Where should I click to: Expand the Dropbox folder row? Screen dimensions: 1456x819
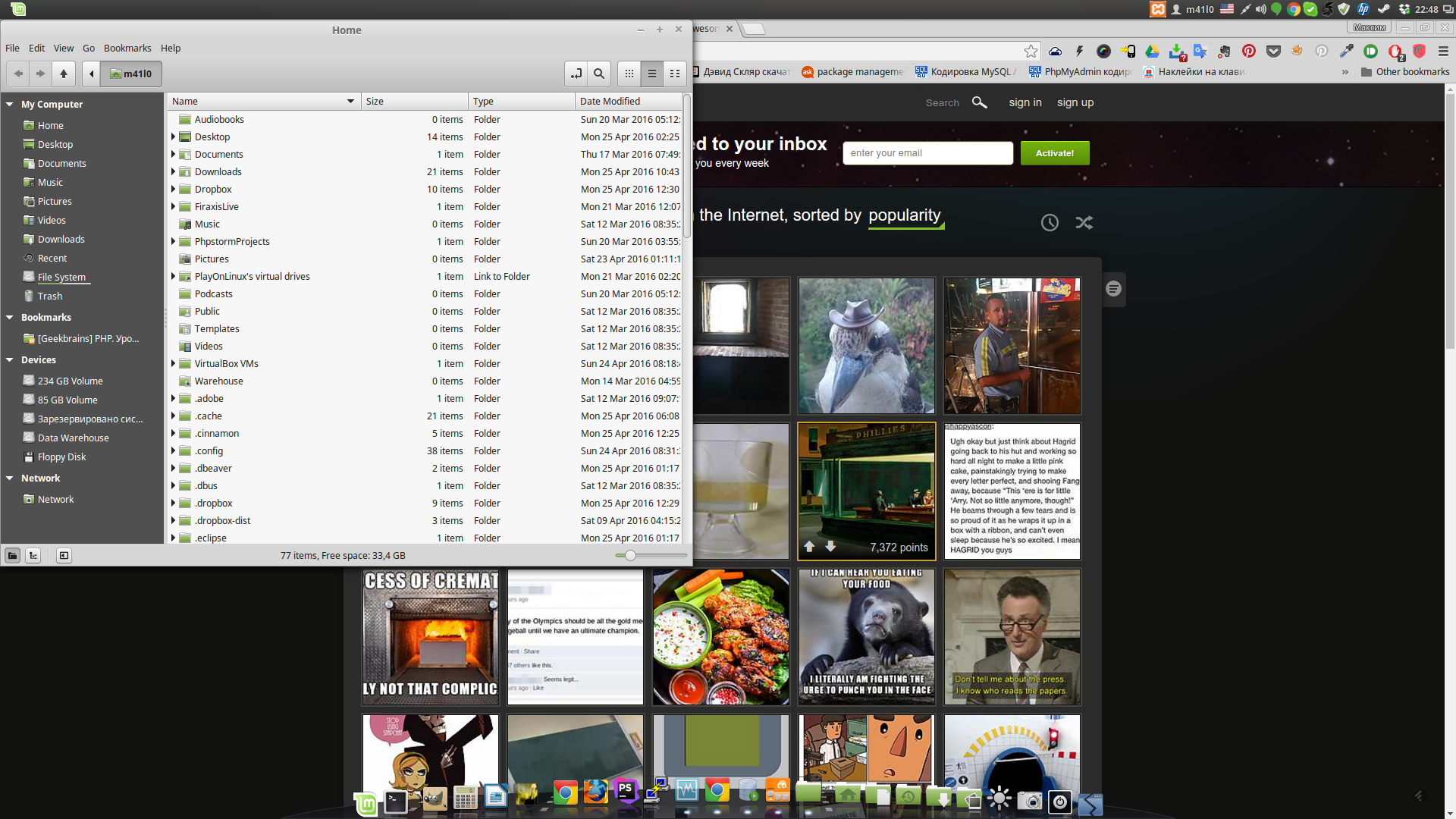tap(173, 189)
